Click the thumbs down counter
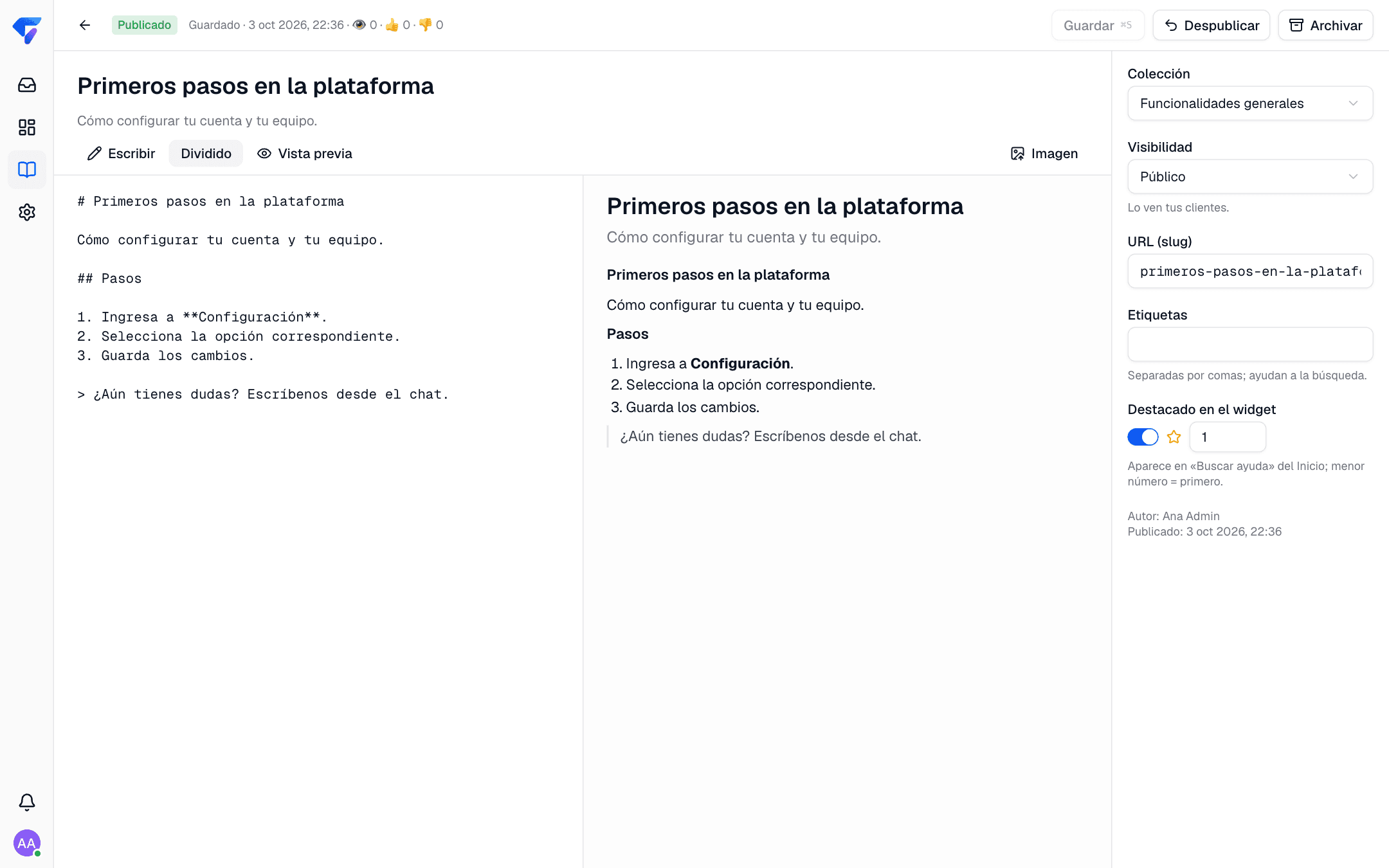Viewport: 1389px width, 868px height. [x=431, y=25]
